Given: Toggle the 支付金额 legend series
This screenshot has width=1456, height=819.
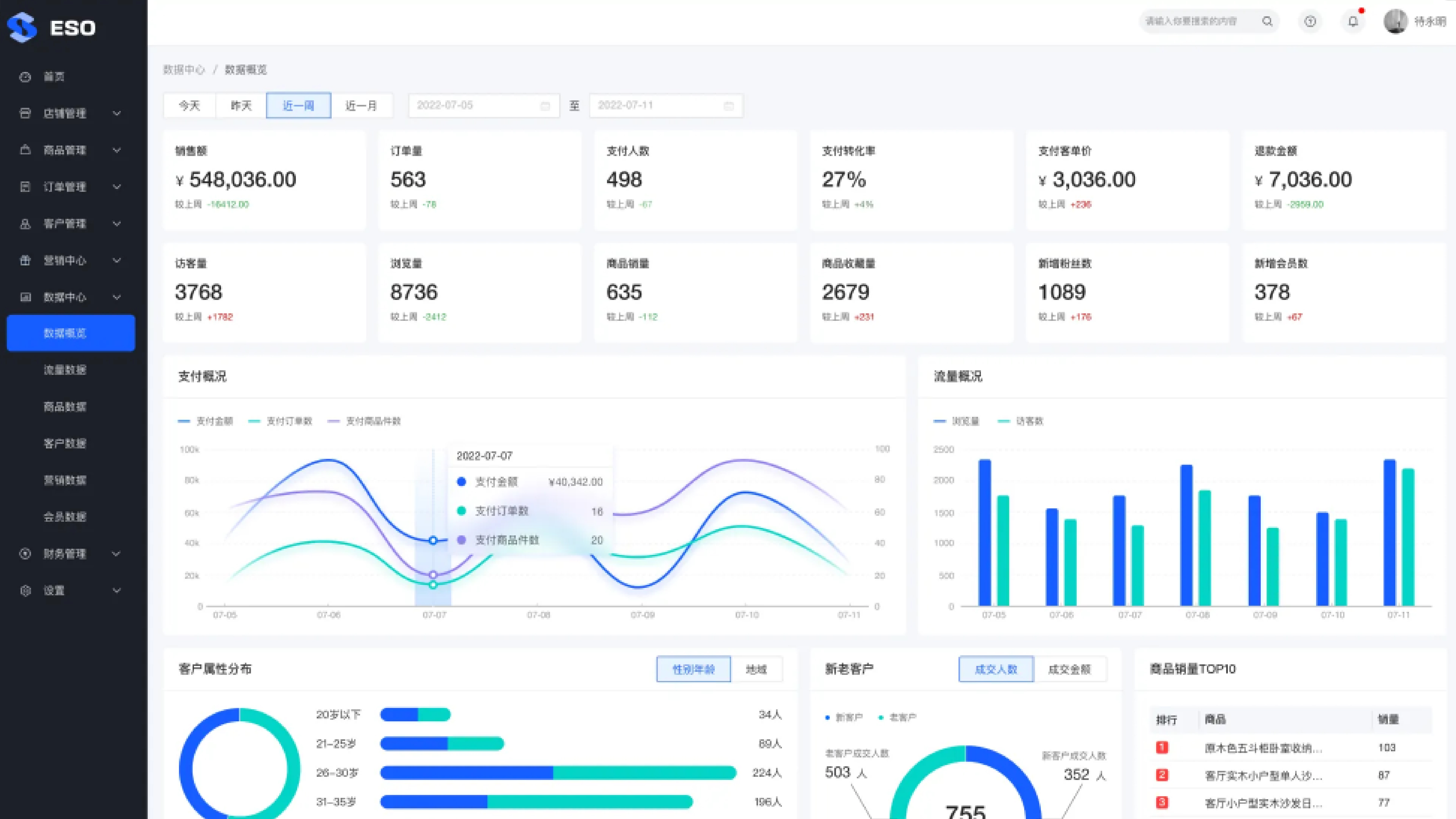Looking at the screenshot, I should (x=205, y=421).
